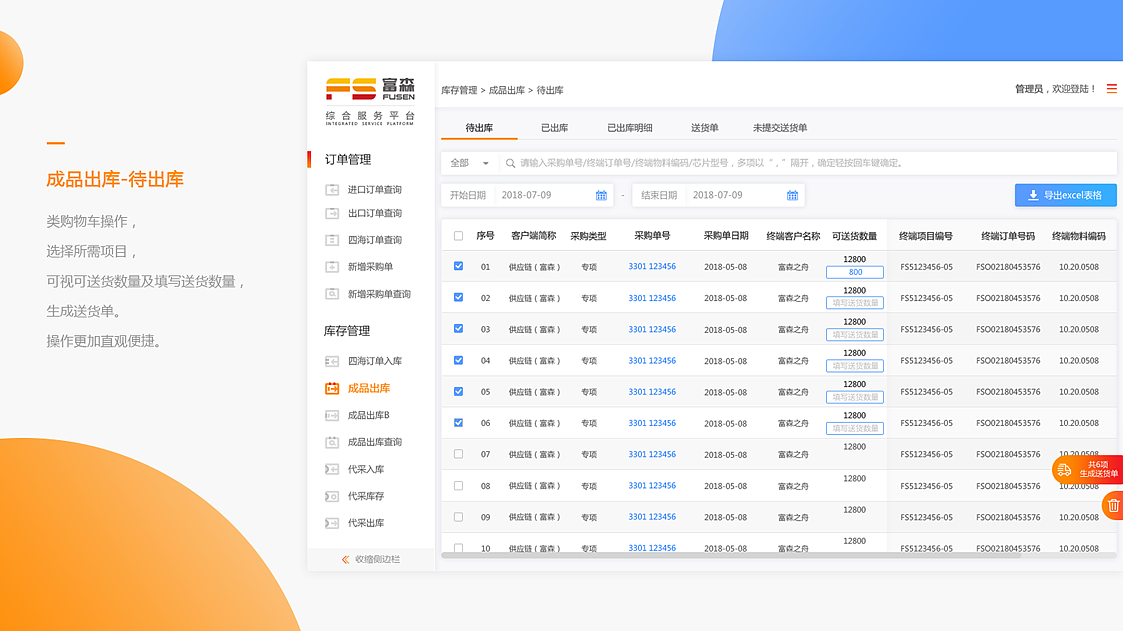This screenshot has width=1123, height=631.
Task: Click the 可送货数量 column header
Action: point(854,236)
